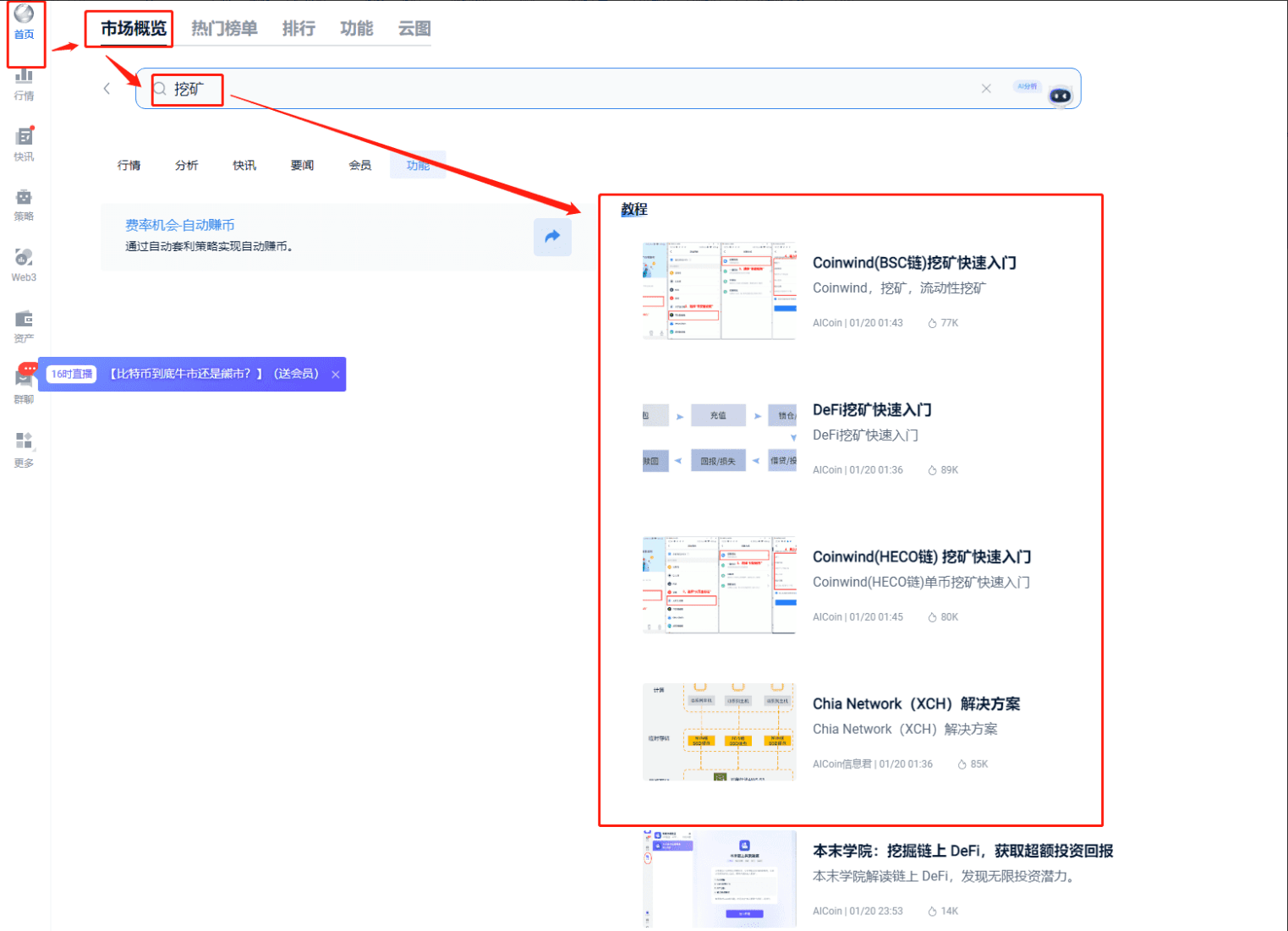Image resolution: width=1288 pixels, height=931 pixels.
Task: Clear the search text with X
Action: click(986, 89)
